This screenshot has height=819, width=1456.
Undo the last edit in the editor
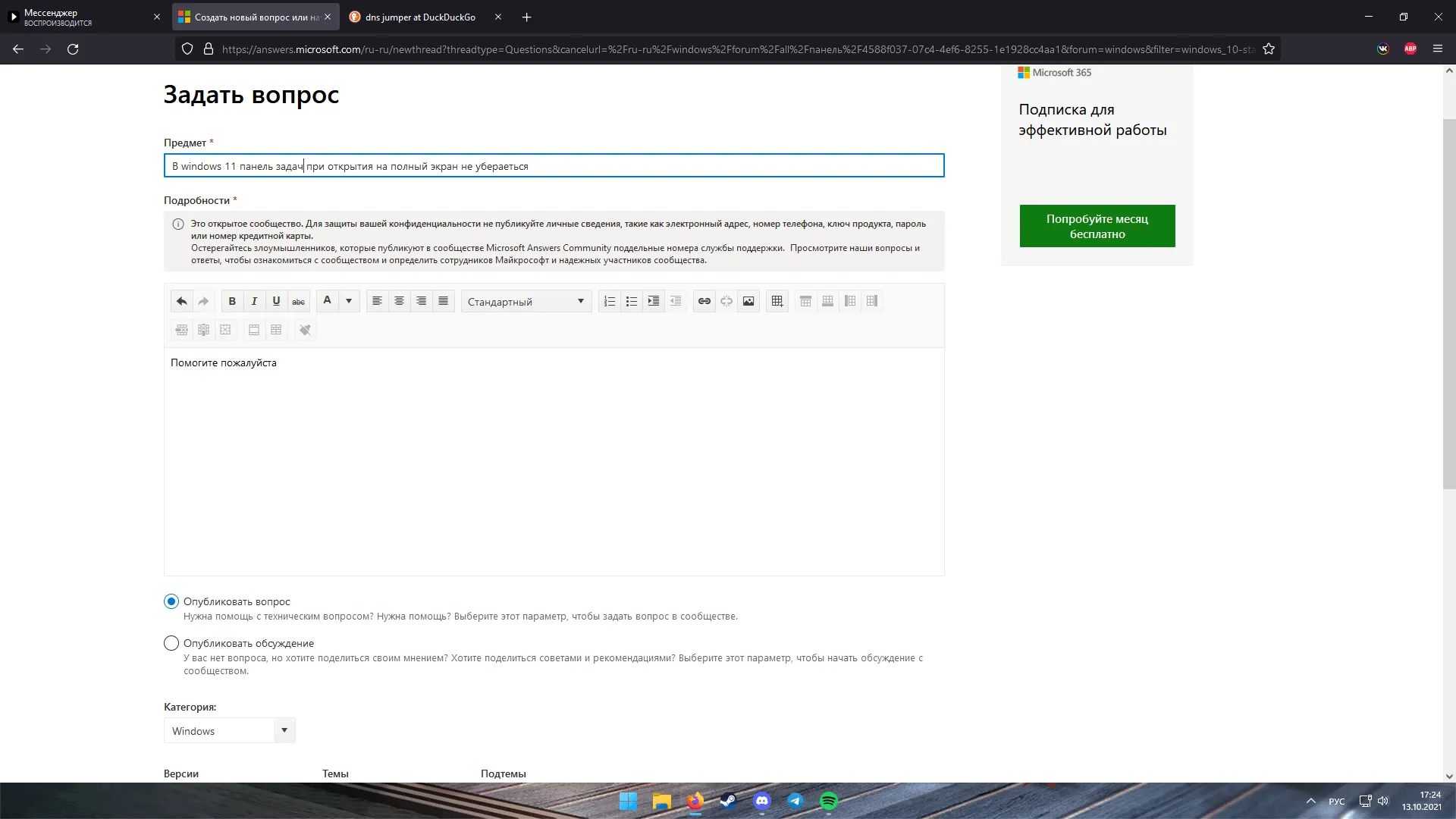pyautogui.click(x=182, y=301)
